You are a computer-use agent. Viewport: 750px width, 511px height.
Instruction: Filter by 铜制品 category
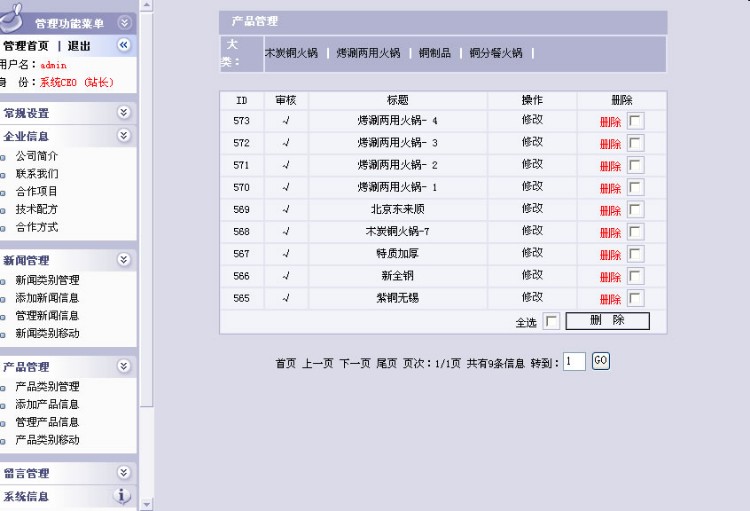tap(435, 53)
